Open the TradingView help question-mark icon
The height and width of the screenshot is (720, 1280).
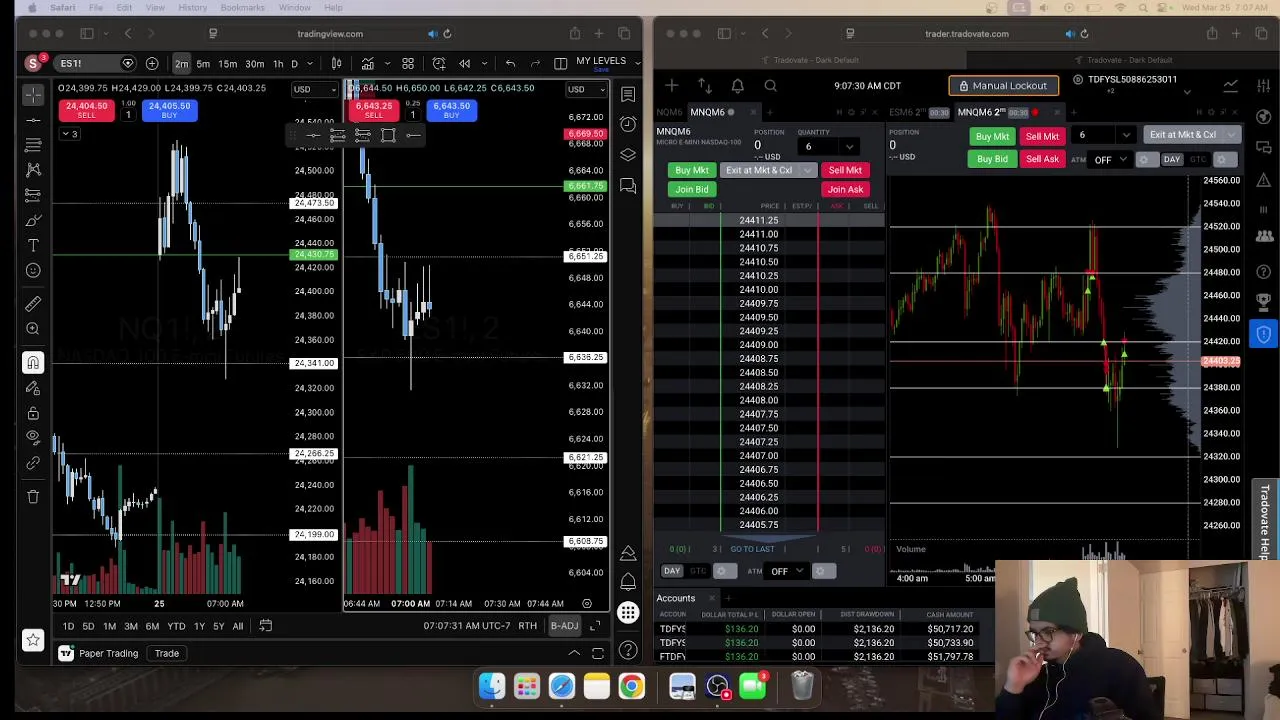point(628,651)
